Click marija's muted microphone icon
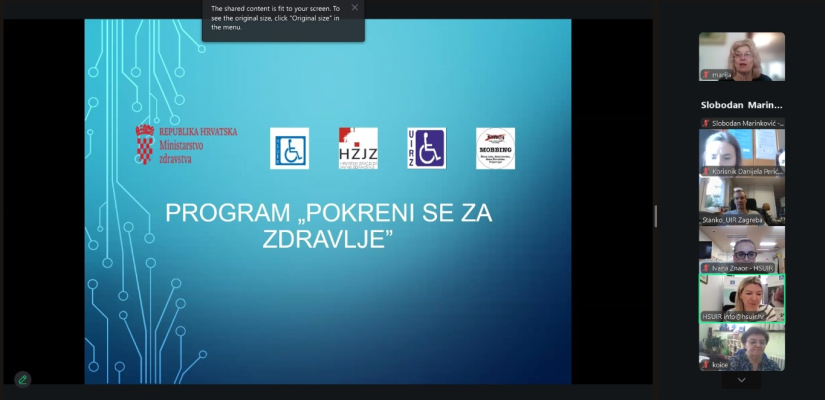 [x=706, y=75]
